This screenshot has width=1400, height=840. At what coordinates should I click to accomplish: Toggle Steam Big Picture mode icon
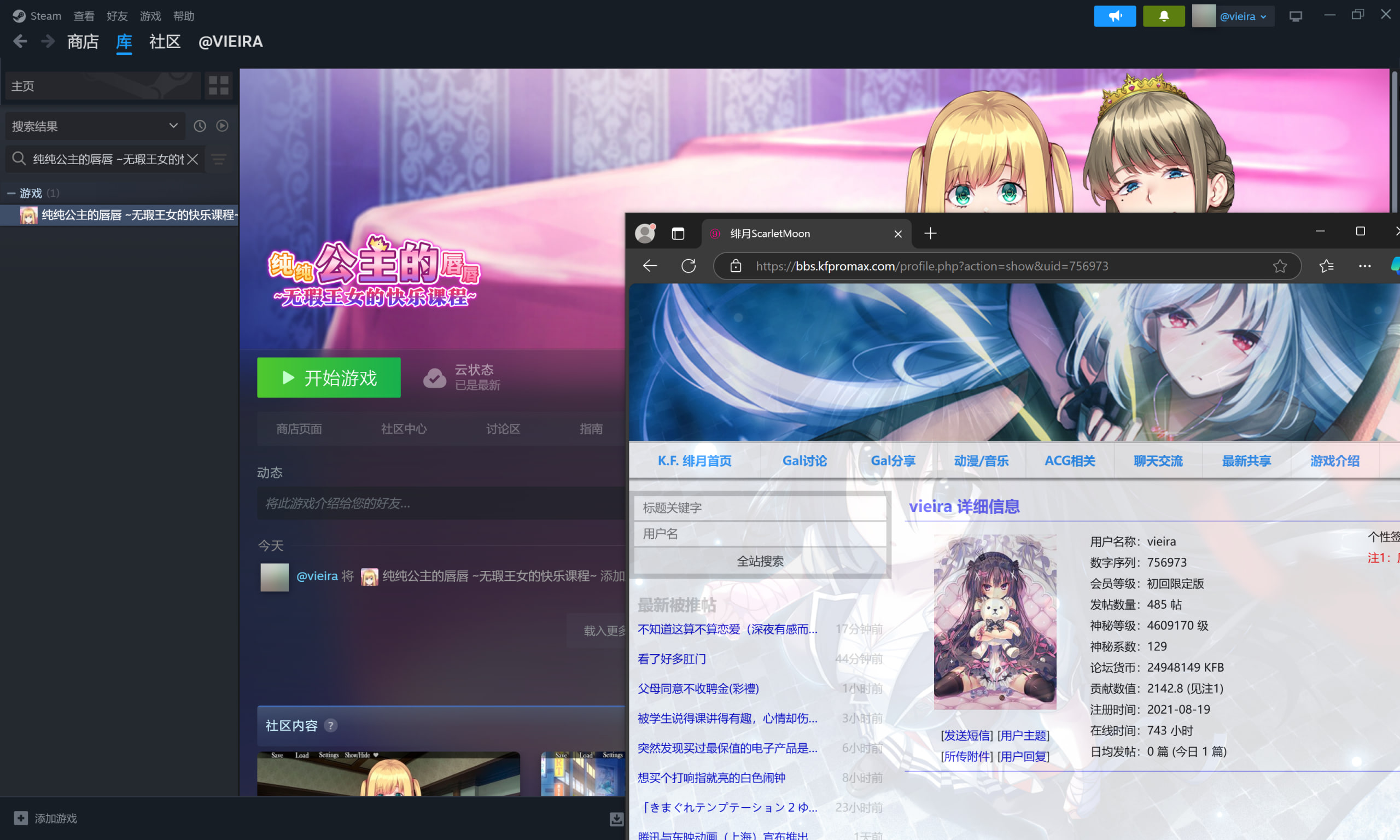(x=1296, y=16)
